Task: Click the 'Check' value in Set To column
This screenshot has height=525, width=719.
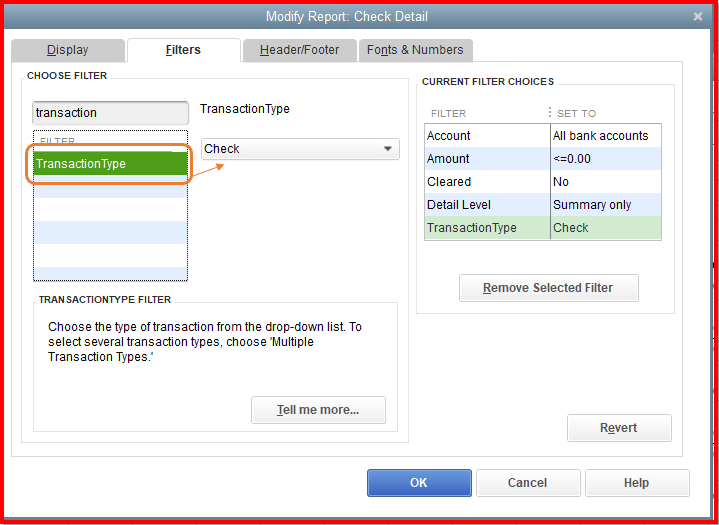Action: [x=606, y=227]
